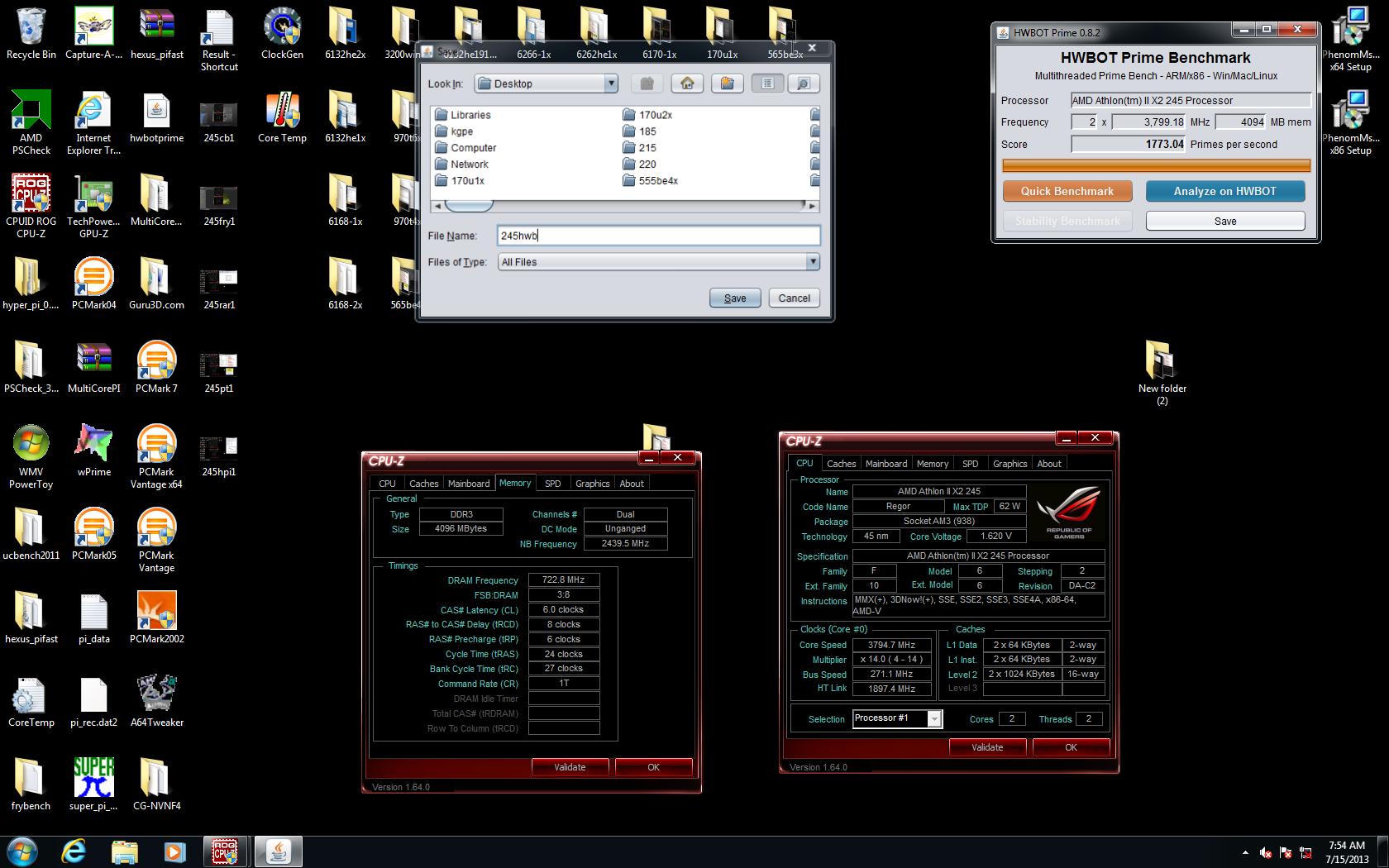Switch to SPD tab in Memory CPU-Z window

coord(552,484)
